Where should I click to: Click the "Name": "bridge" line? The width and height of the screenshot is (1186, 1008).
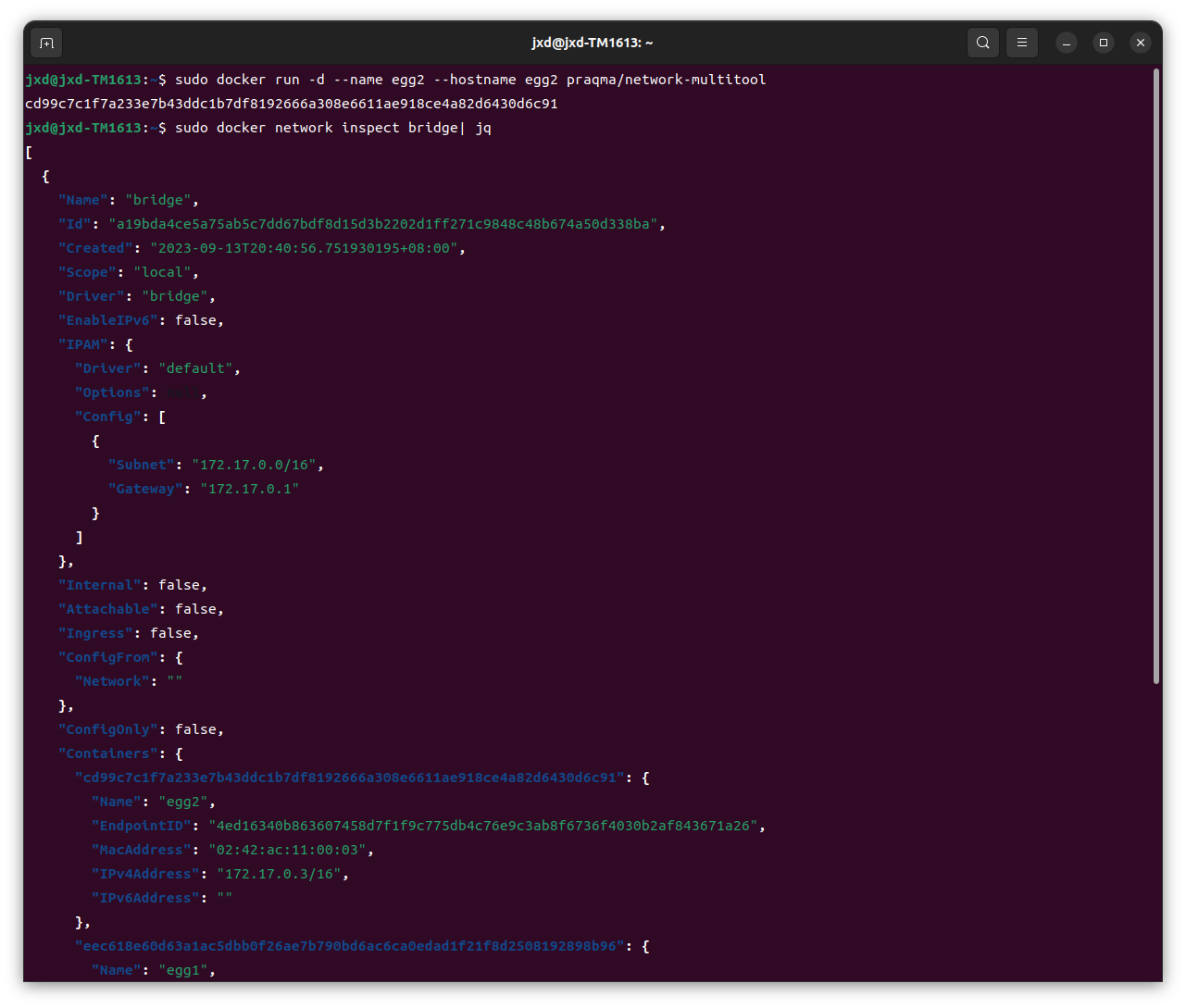click(129, 200)
